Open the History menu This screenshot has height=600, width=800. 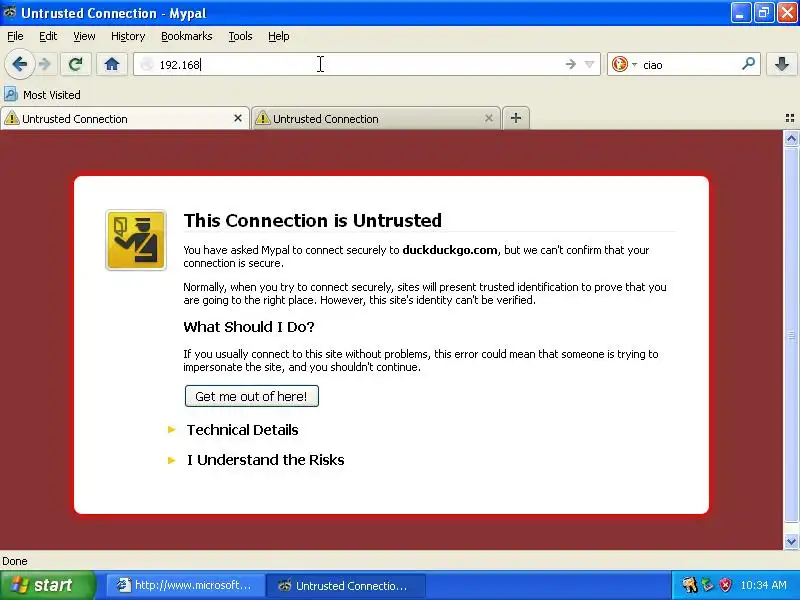(128, 36)
